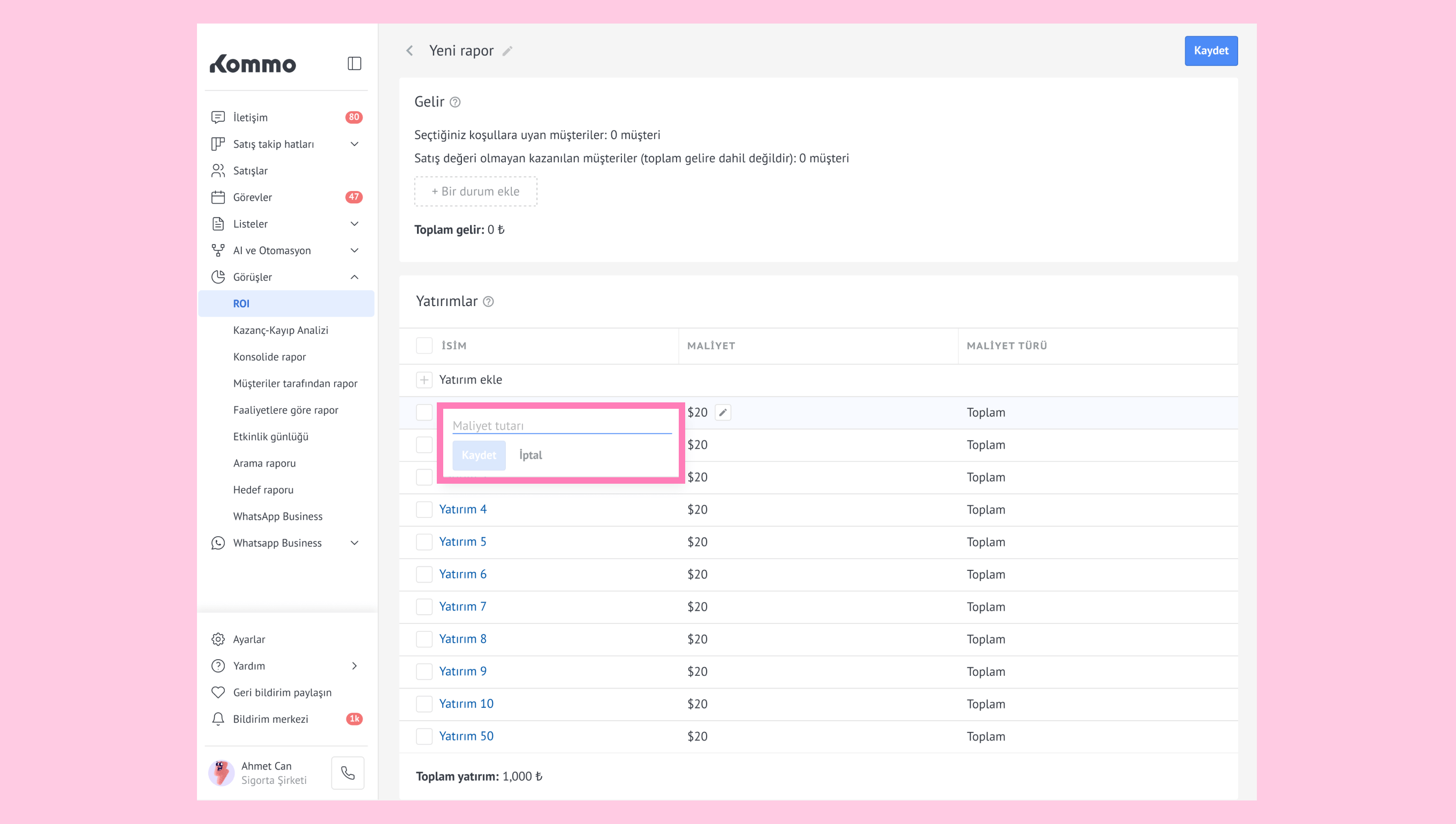Click the blue Kaydet button at top right

[x=1211, y=51]
